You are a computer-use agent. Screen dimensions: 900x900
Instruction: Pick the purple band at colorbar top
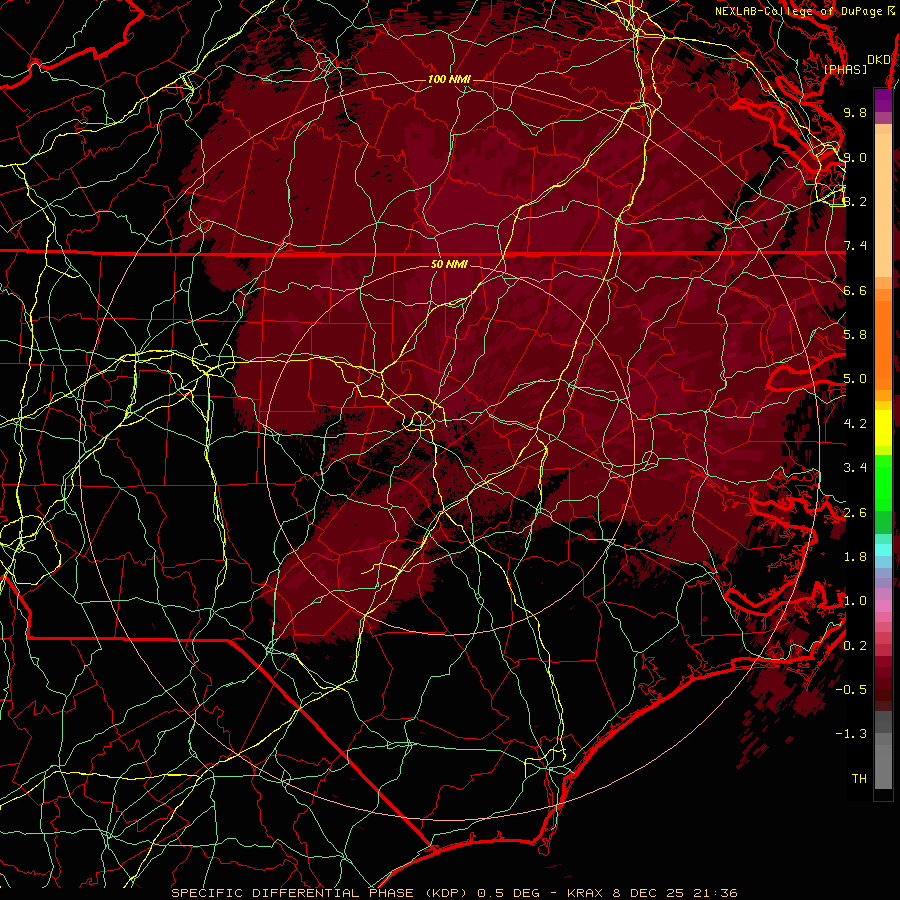pyautogui.click(x=883, y=100)
